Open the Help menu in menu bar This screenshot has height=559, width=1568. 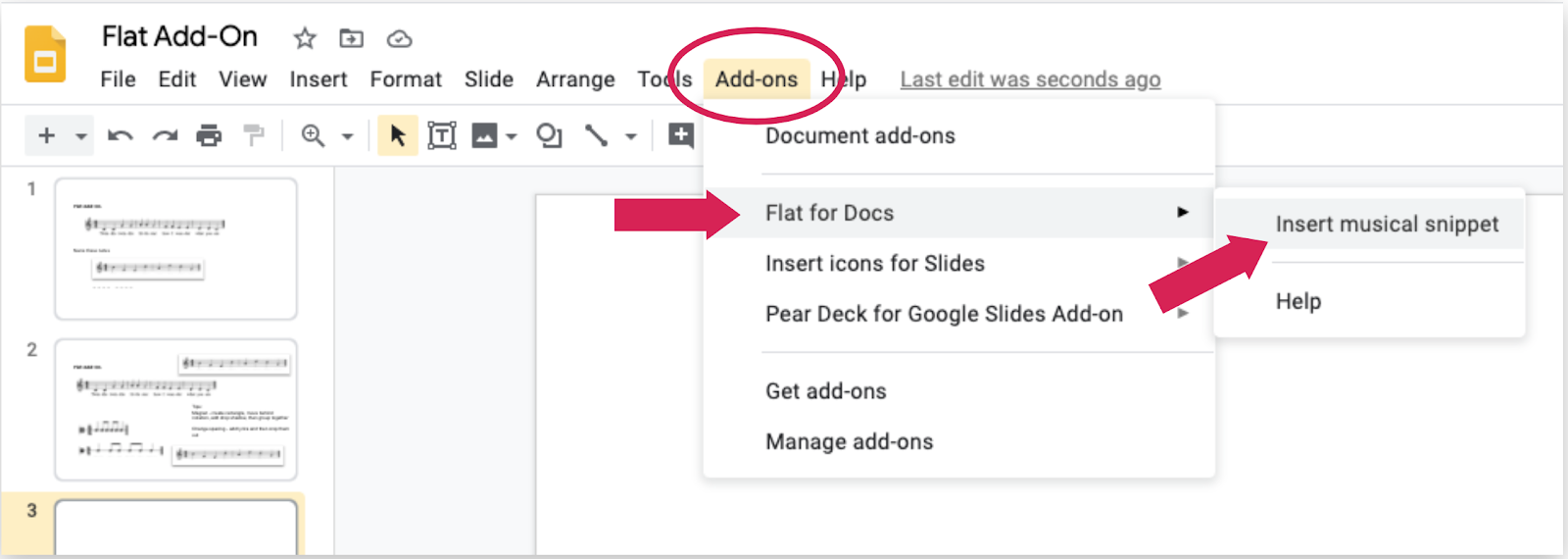click(844, 79)
